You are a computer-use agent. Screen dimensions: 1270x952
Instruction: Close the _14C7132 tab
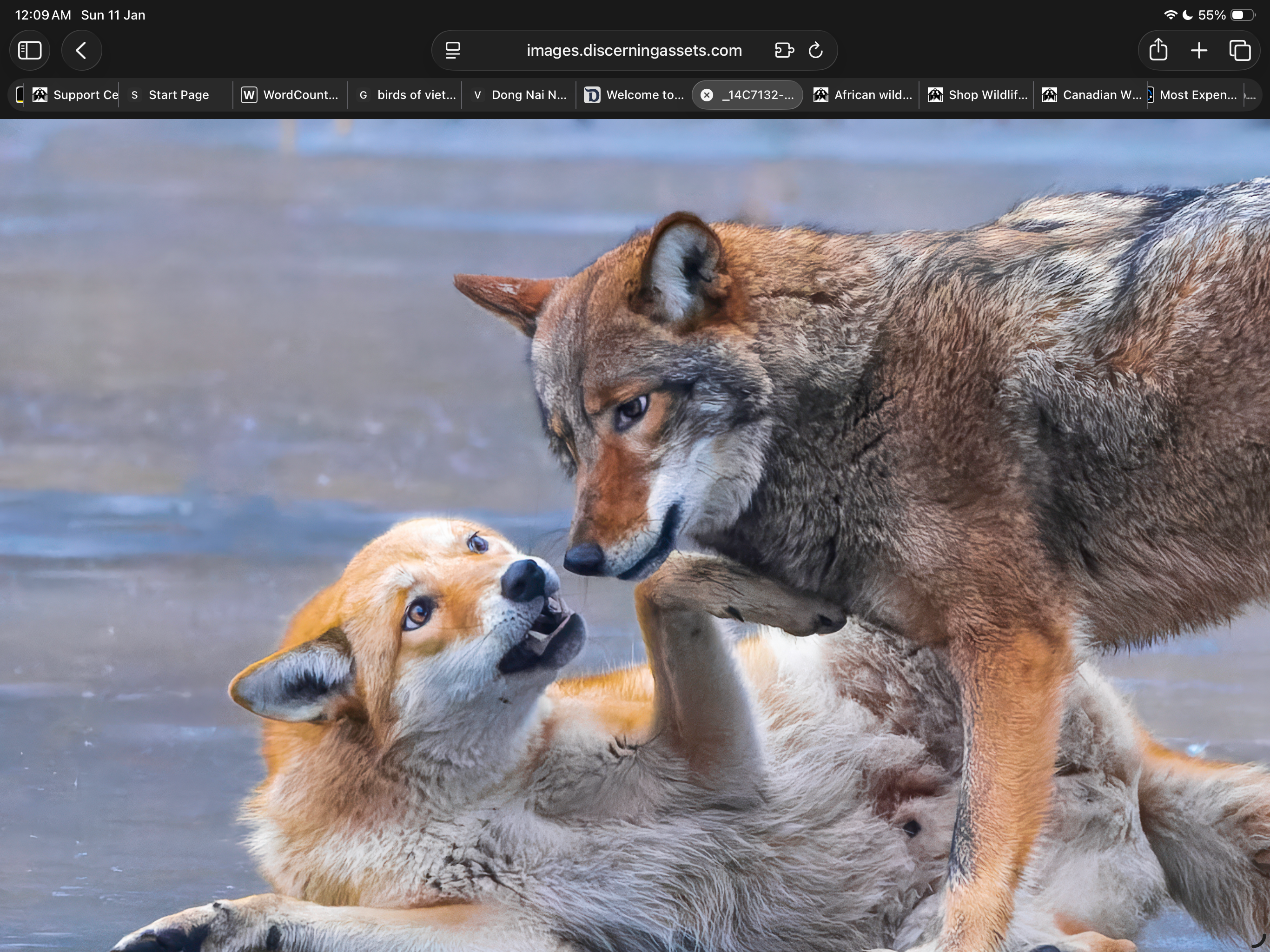tap(707, 95)
